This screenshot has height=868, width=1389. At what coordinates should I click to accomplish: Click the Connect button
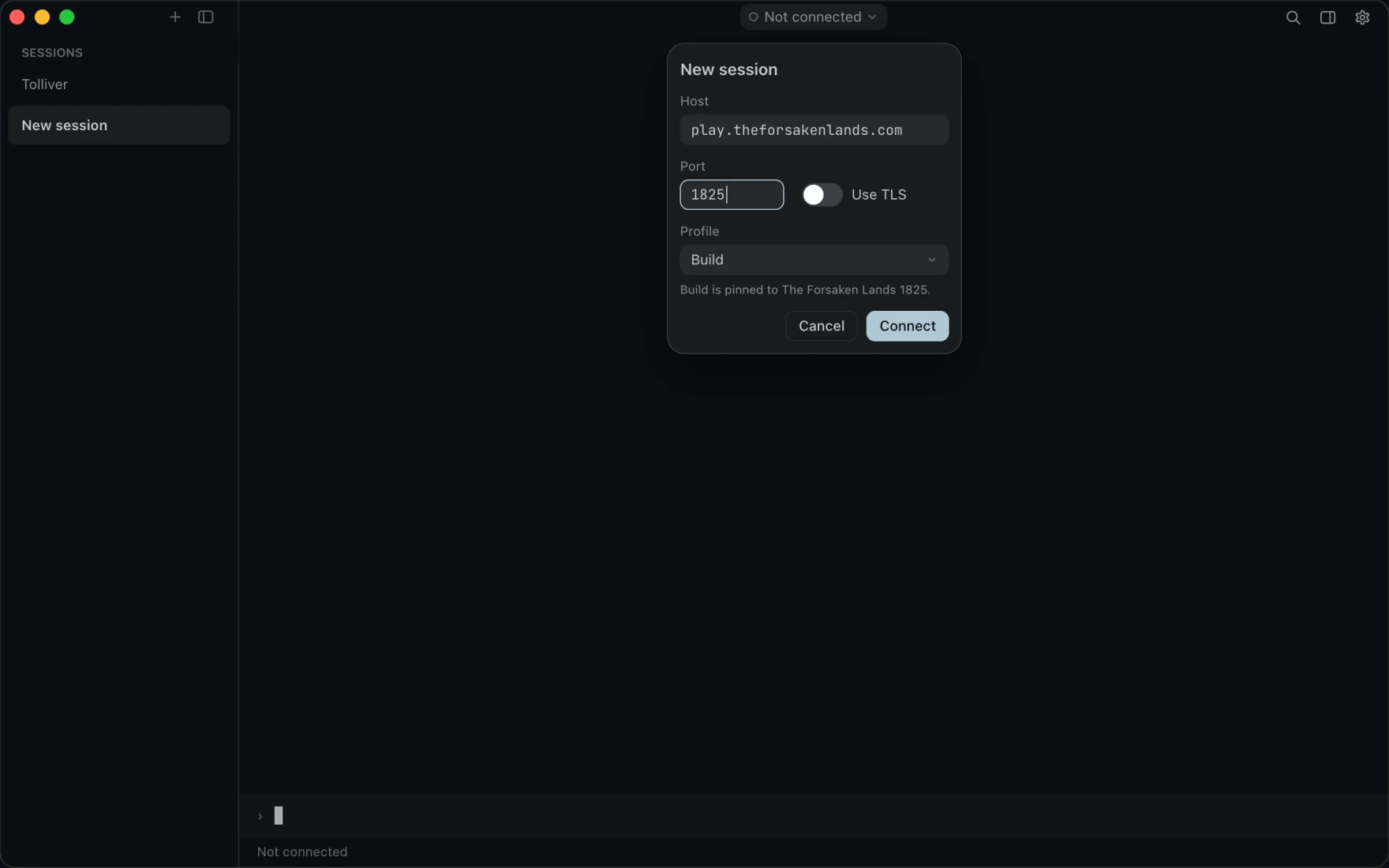coord(908,326)
